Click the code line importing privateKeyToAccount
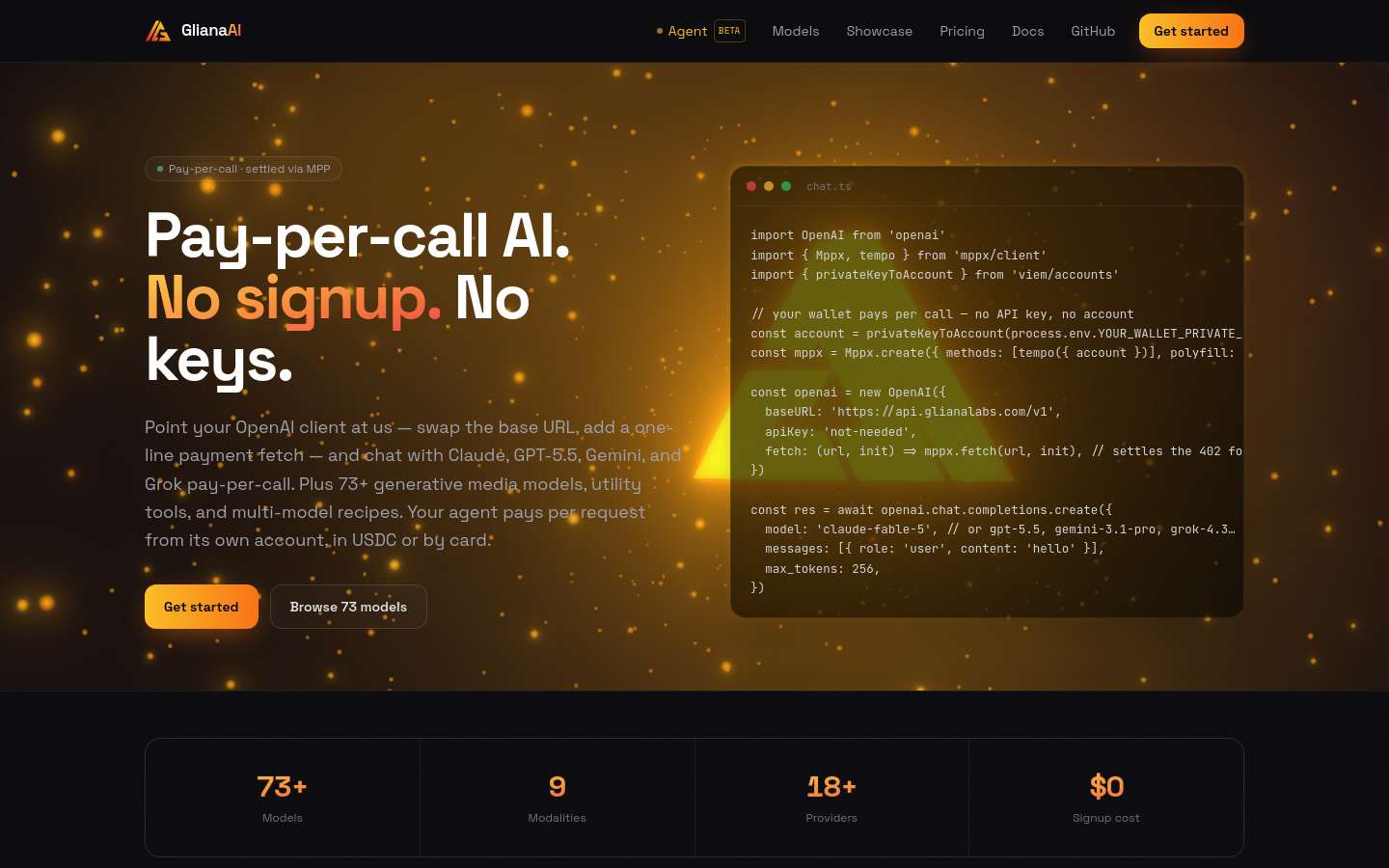The height and width of the screenshot is (868, 1389). pos(935,275)
